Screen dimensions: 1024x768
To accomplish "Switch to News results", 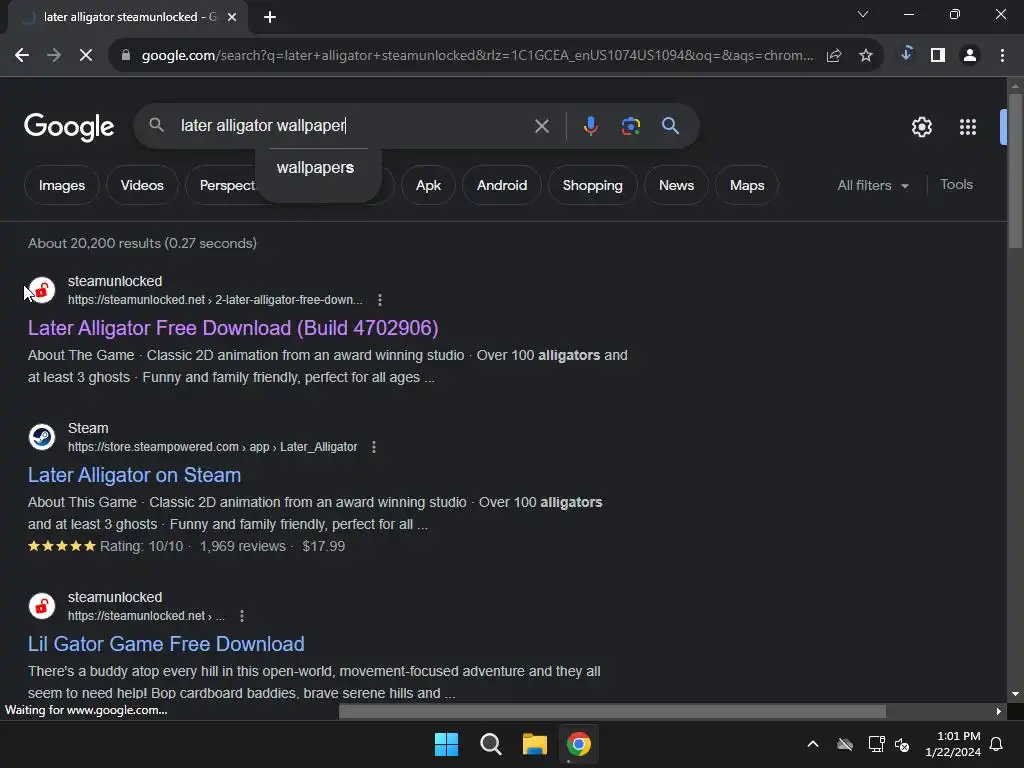I will click(x=676, y=185).
